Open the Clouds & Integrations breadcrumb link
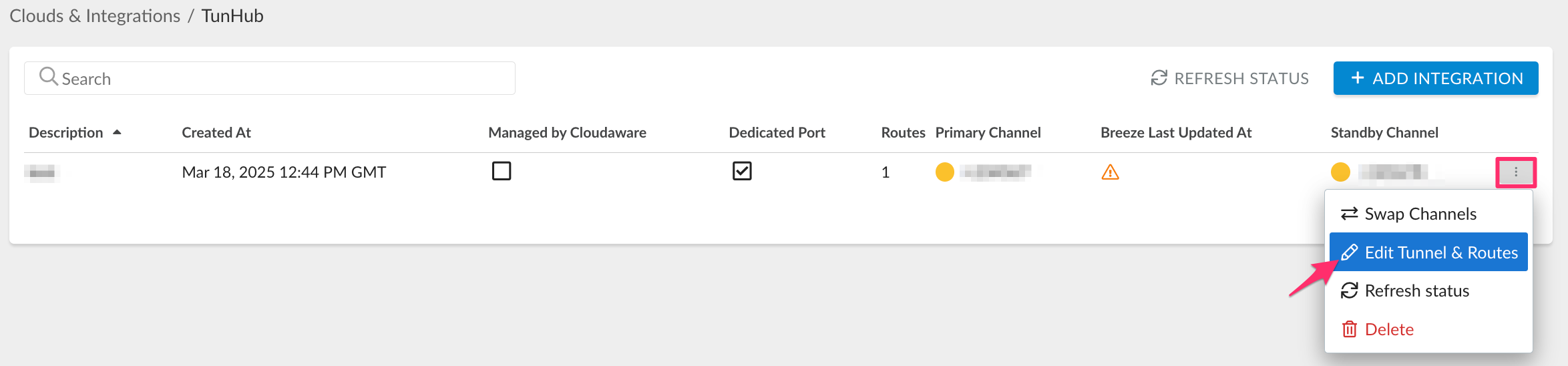Viewport: 1568px width, 366px height. (95, 16)
